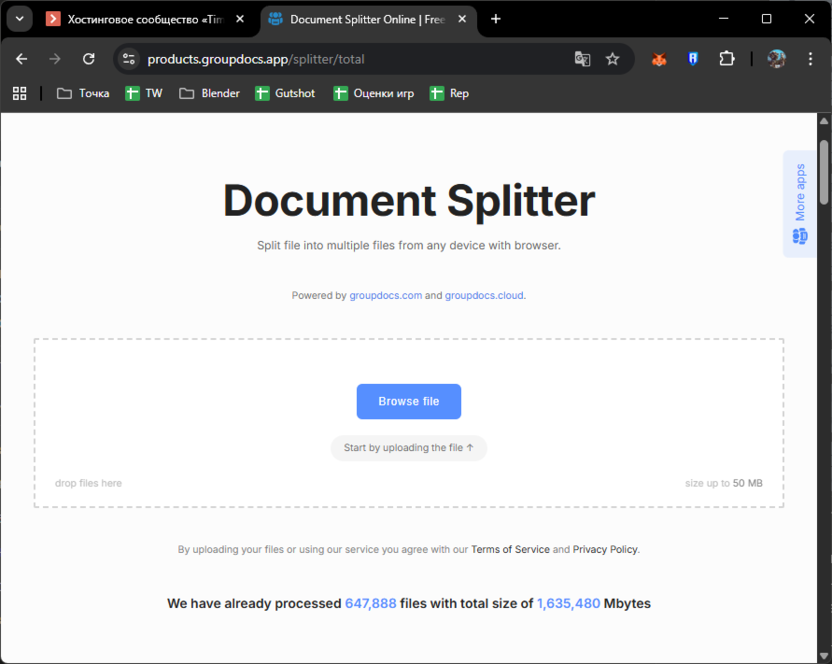
Task: Open the MetaMask extension icon
Action: (659, 59)
